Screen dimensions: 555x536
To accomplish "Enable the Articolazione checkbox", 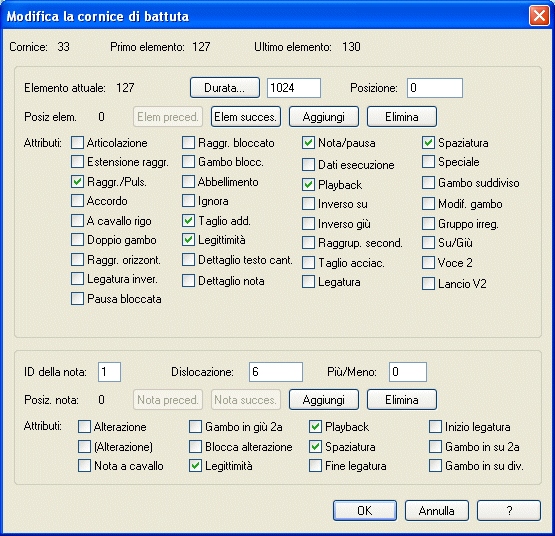I will point(77,143).
